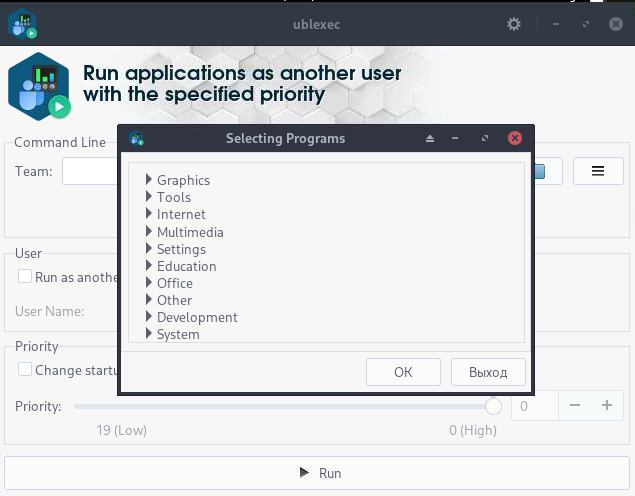Click the plus icon to increase priority
This screenshot has height=496, width=635.
[606, 406]
